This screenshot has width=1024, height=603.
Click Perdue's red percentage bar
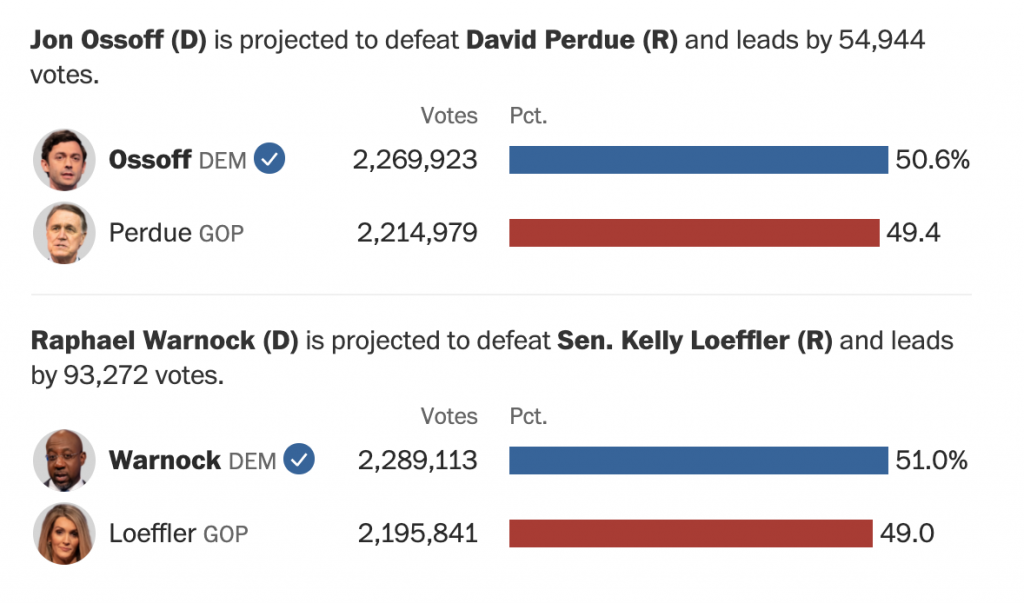[694, 233]
